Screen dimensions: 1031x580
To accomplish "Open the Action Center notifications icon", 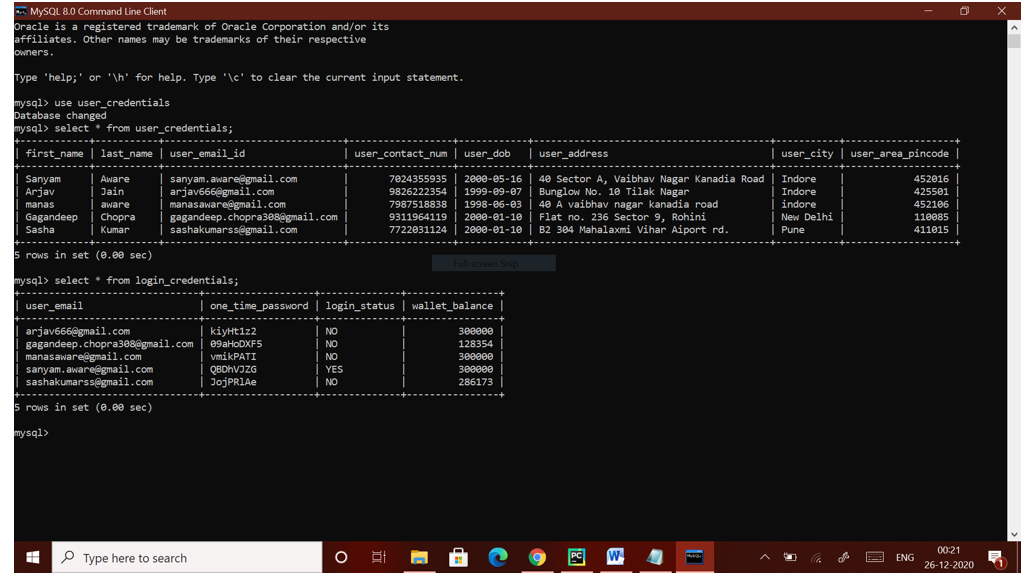I will [996, 558].
